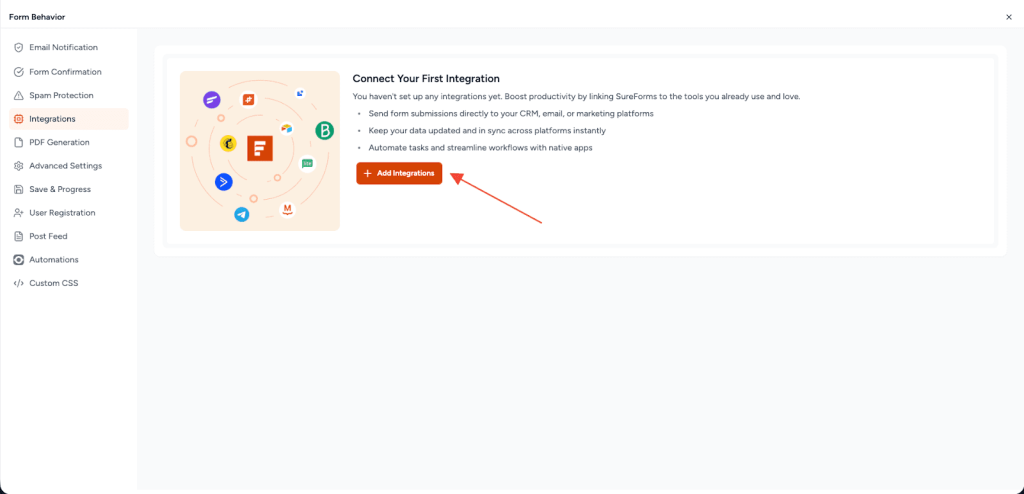Click the Telegram paper-plane icon in the illustration

(x=241, y=214)
